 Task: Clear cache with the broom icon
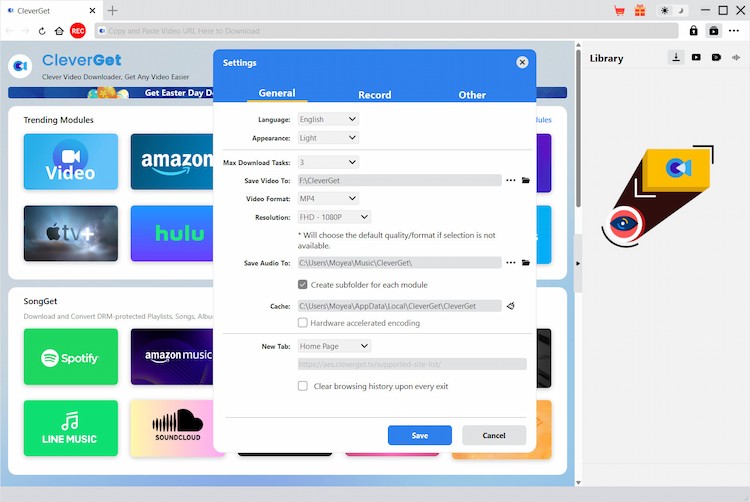click(x=511, y=306)
